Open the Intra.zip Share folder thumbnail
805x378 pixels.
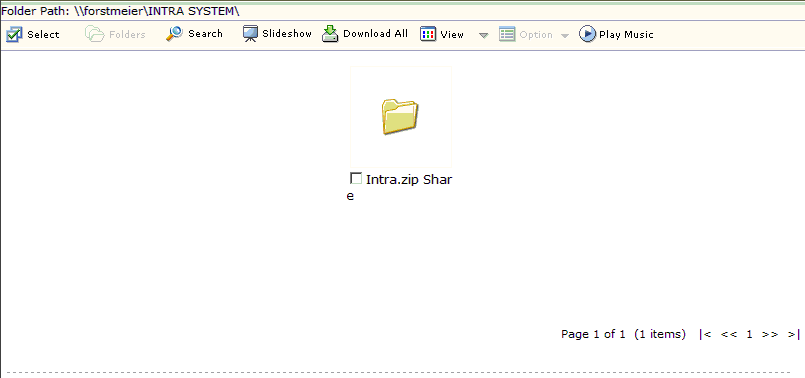[400, 117]
